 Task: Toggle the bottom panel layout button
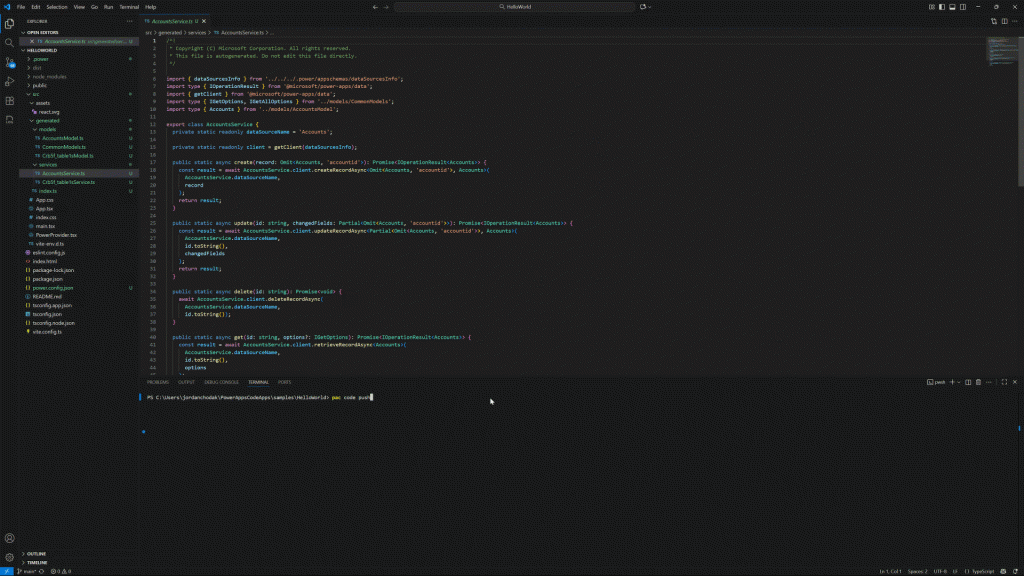click(x=951, y=6)
